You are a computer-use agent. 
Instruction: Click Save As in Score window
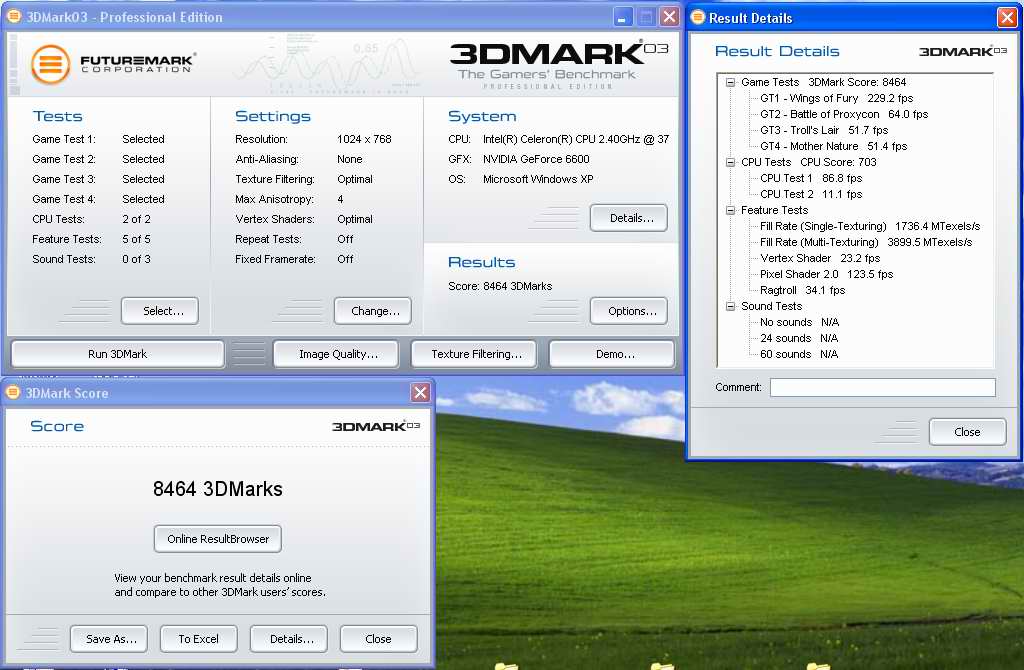pos(109,639)
